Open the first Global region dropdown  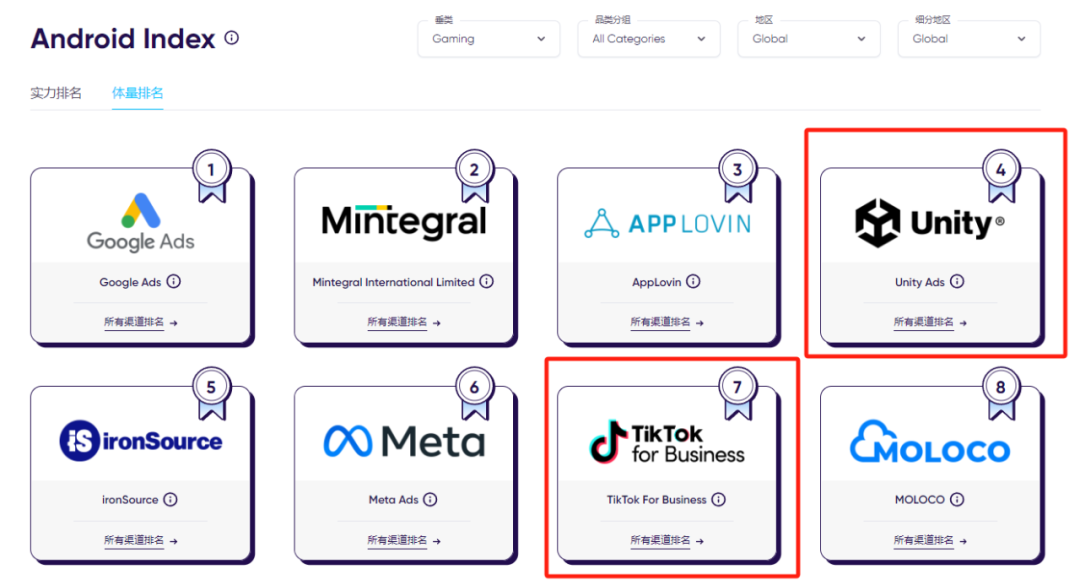click(809, 39)
